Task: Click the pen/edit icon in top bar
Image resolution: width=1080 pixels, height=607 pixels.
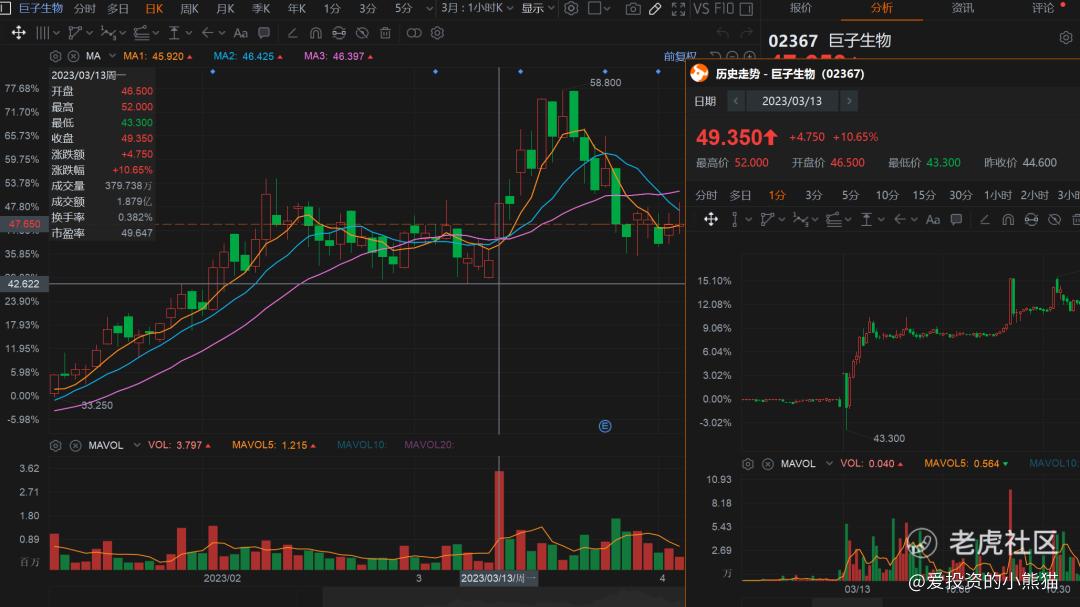Action: (655, 9)
